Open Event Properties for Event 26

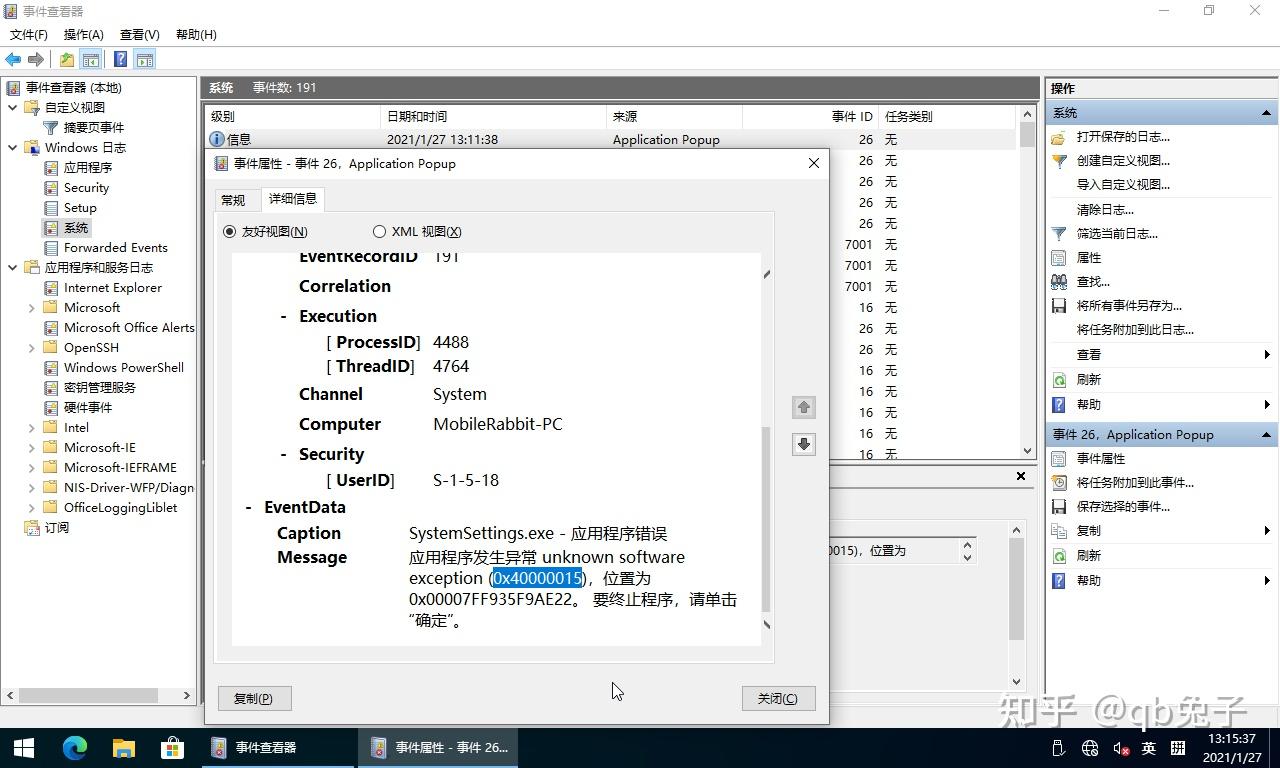point(1099,458)
